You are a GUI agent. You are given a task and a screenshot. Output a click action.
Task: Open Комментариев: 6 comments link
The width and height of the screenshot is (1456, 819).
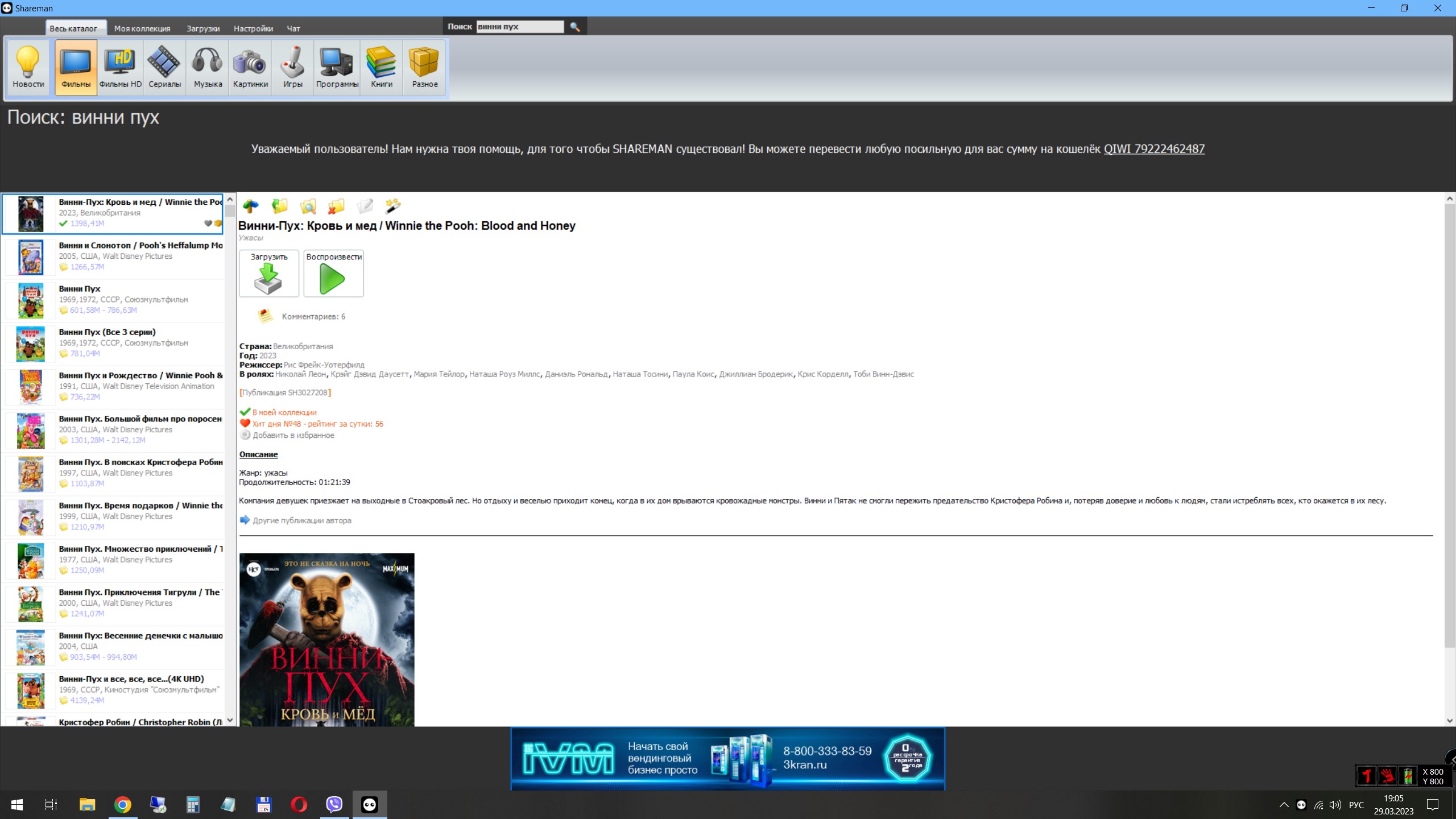click(313, 317)
